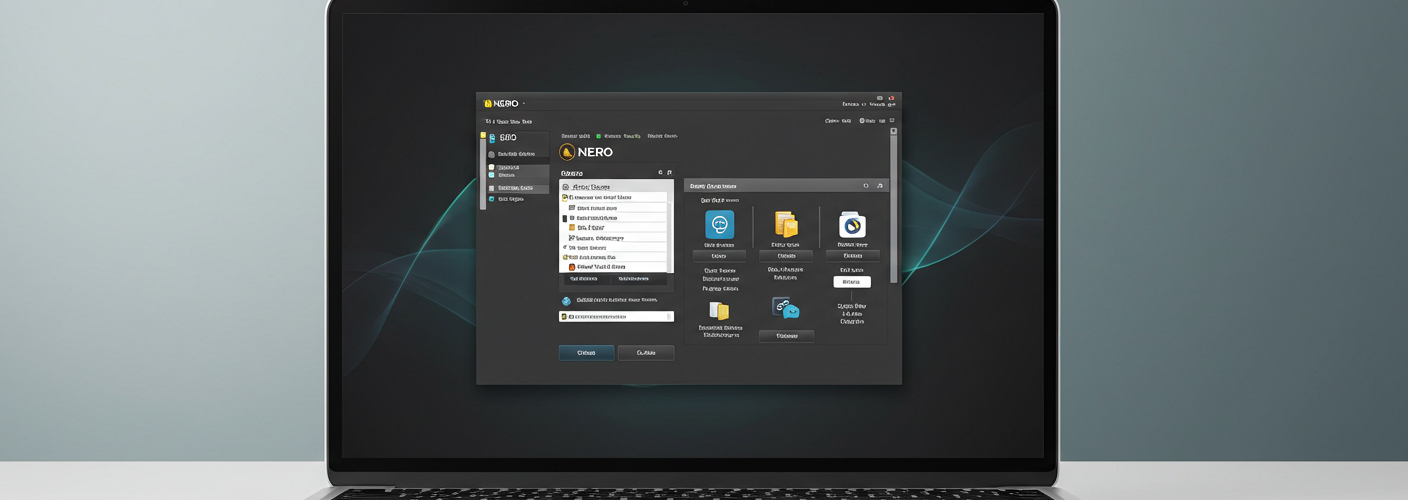Open the blue round face icon tile
This screenshot has height=500, width=1408.
coord(719,224)
